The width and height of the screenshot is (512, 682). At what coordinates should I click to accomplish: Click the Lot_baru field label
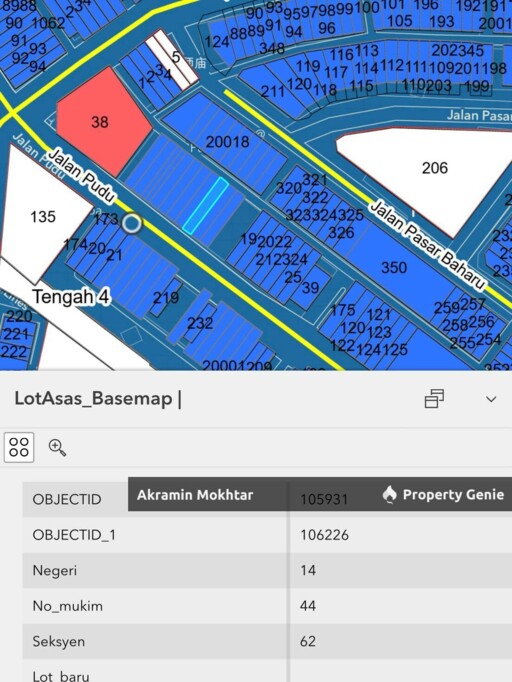point(61,676)
